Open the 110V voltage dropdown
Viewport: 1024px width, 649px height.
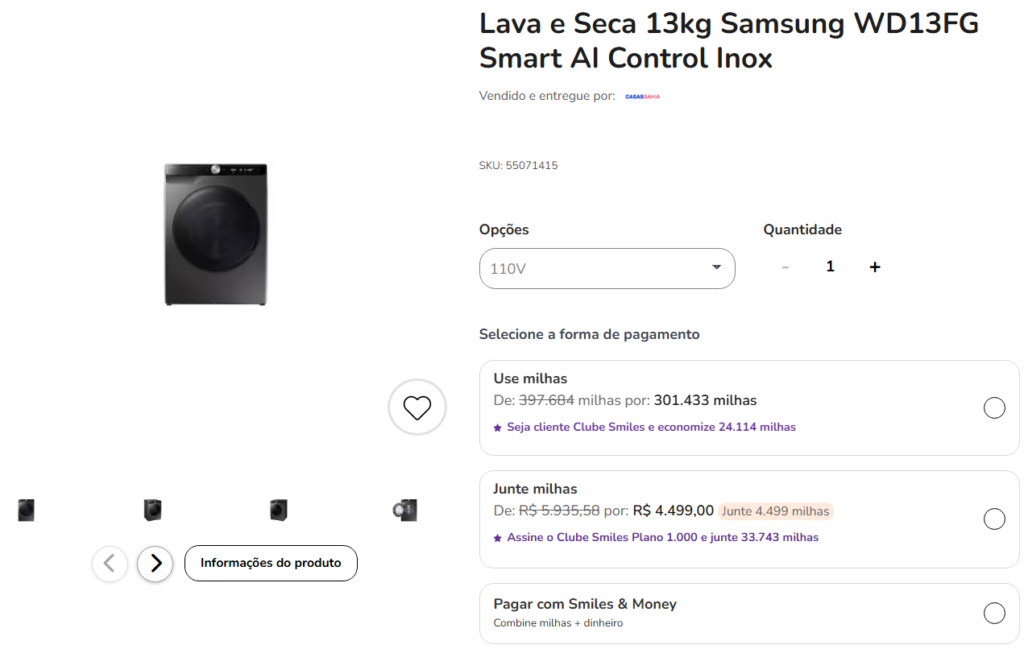pos(607,268)
